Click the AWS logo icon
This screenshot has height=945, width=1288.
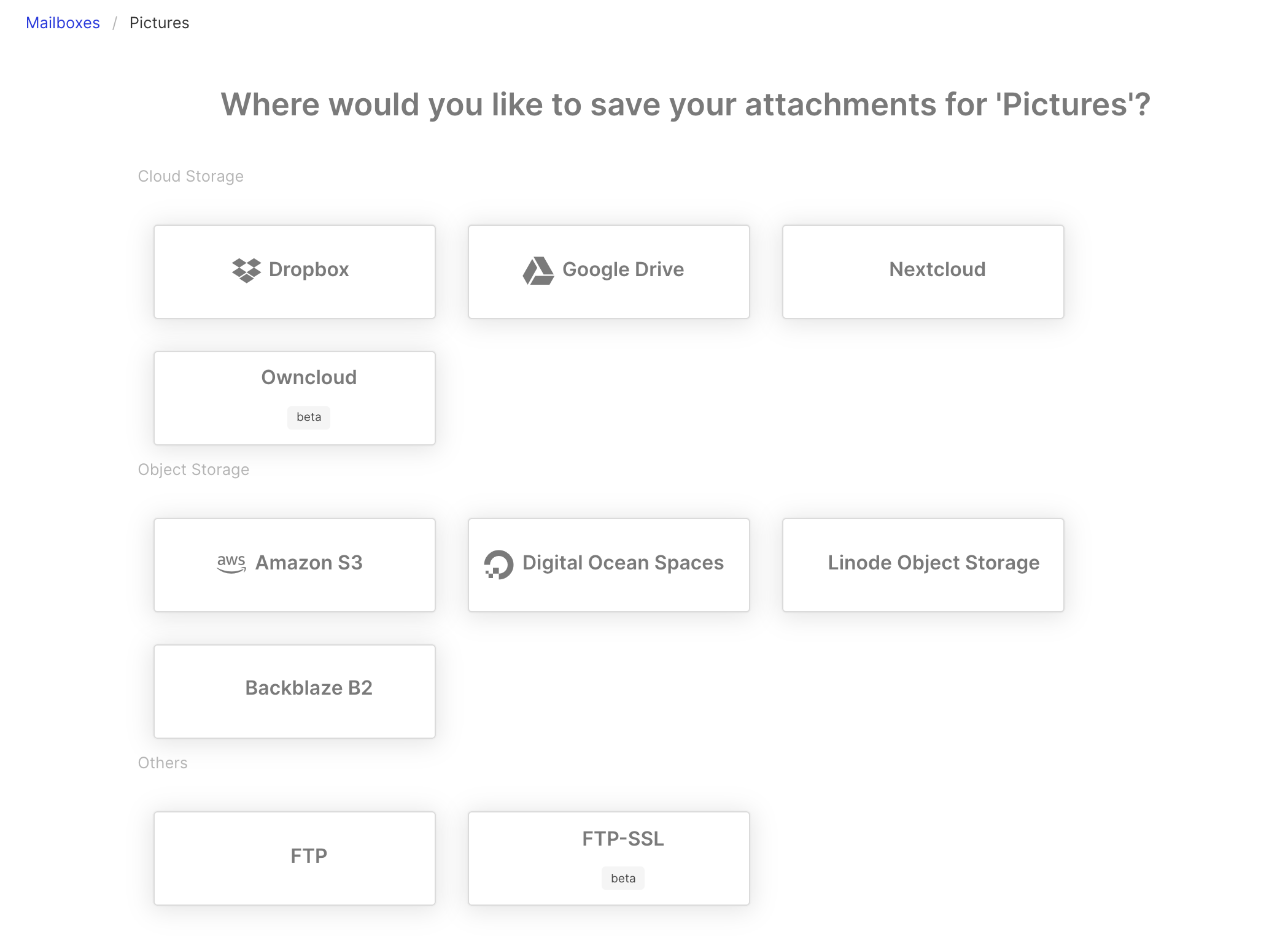click(231, 563)
